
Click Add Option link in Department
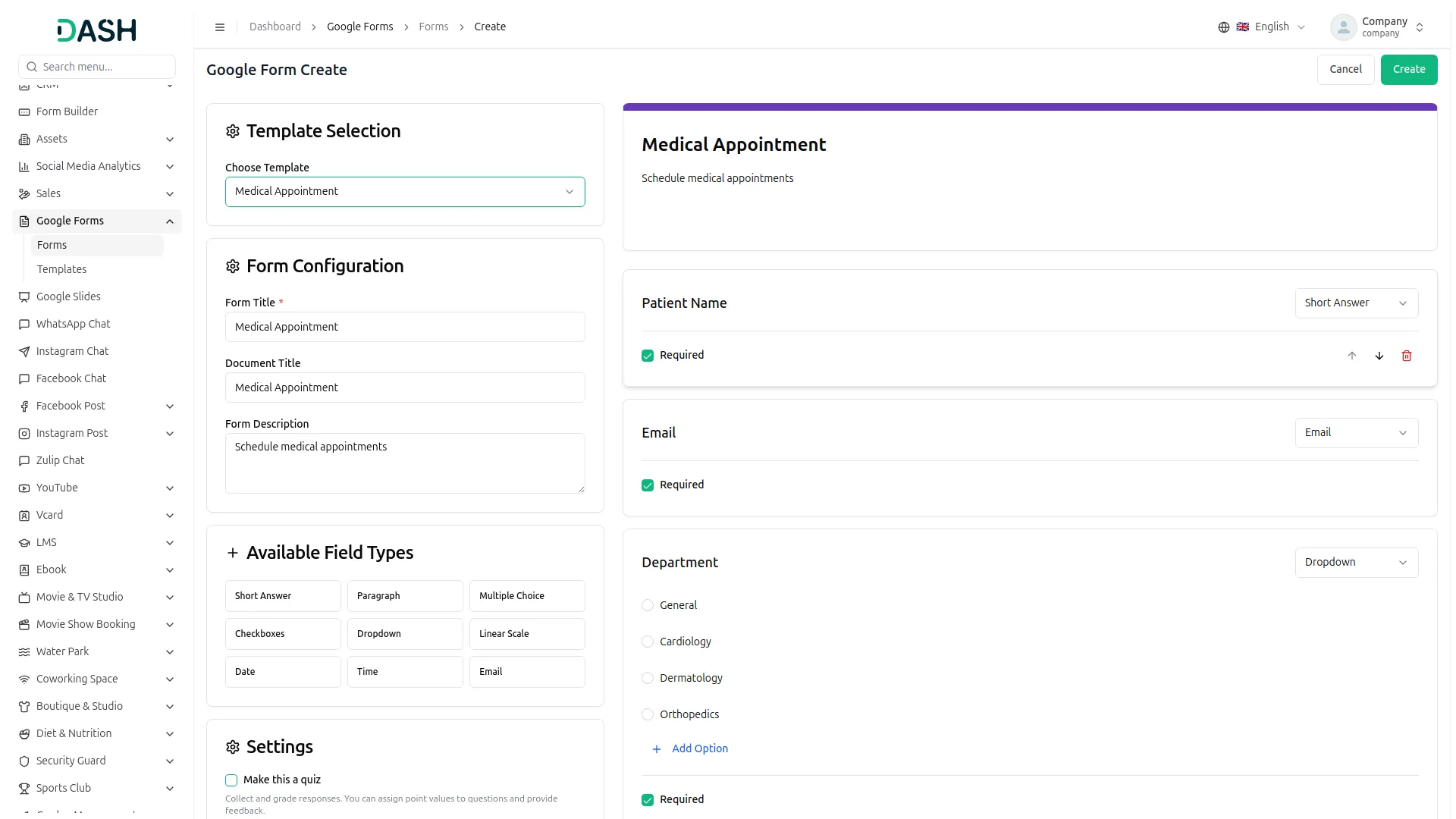[x=700, y=748]
